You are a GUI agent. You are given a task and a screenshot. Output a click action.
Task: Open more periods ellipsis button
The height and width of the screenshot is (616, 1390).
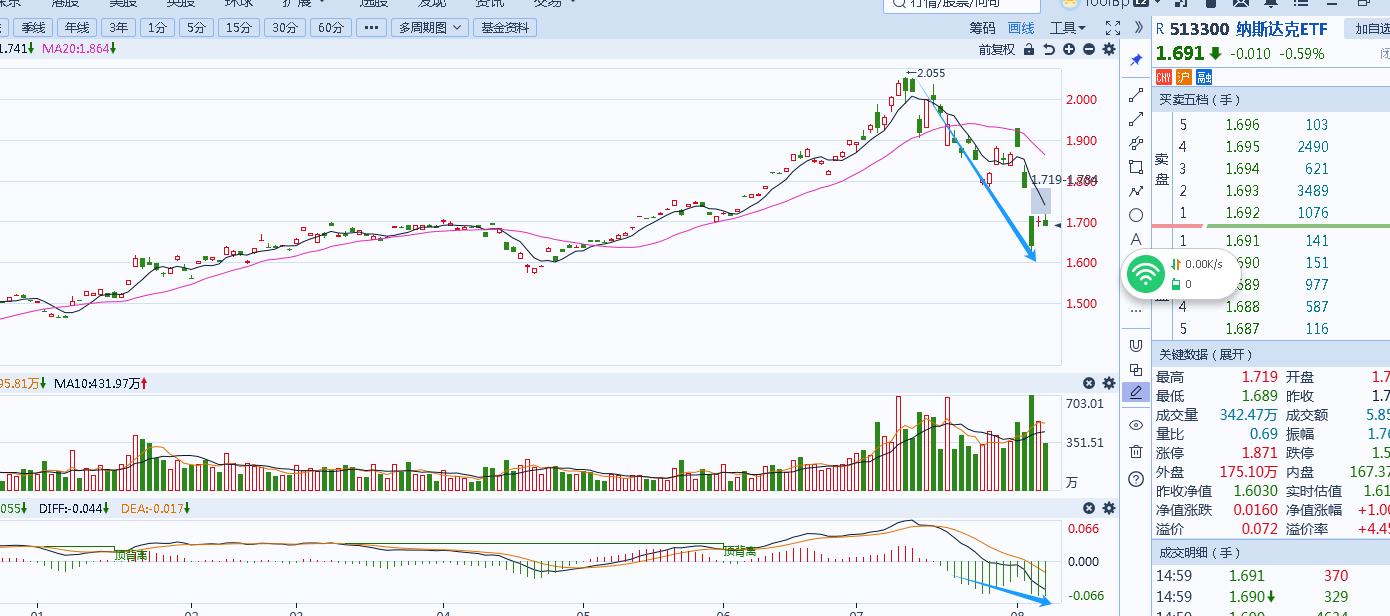tap(371, 28)
